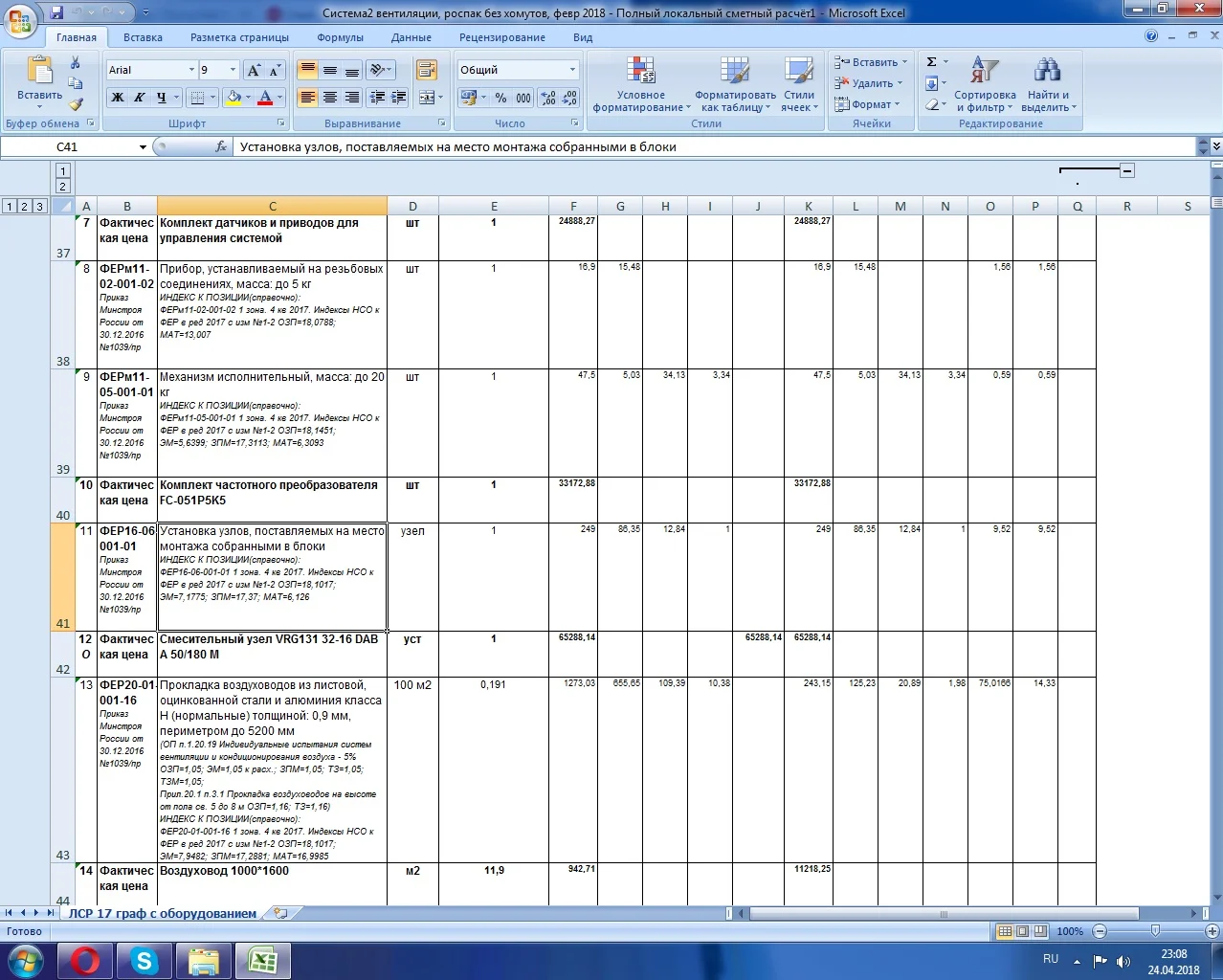Screen dimensions: 1223x980
Task: Click the Format Painter brush icon
Action: click(76, 104)
